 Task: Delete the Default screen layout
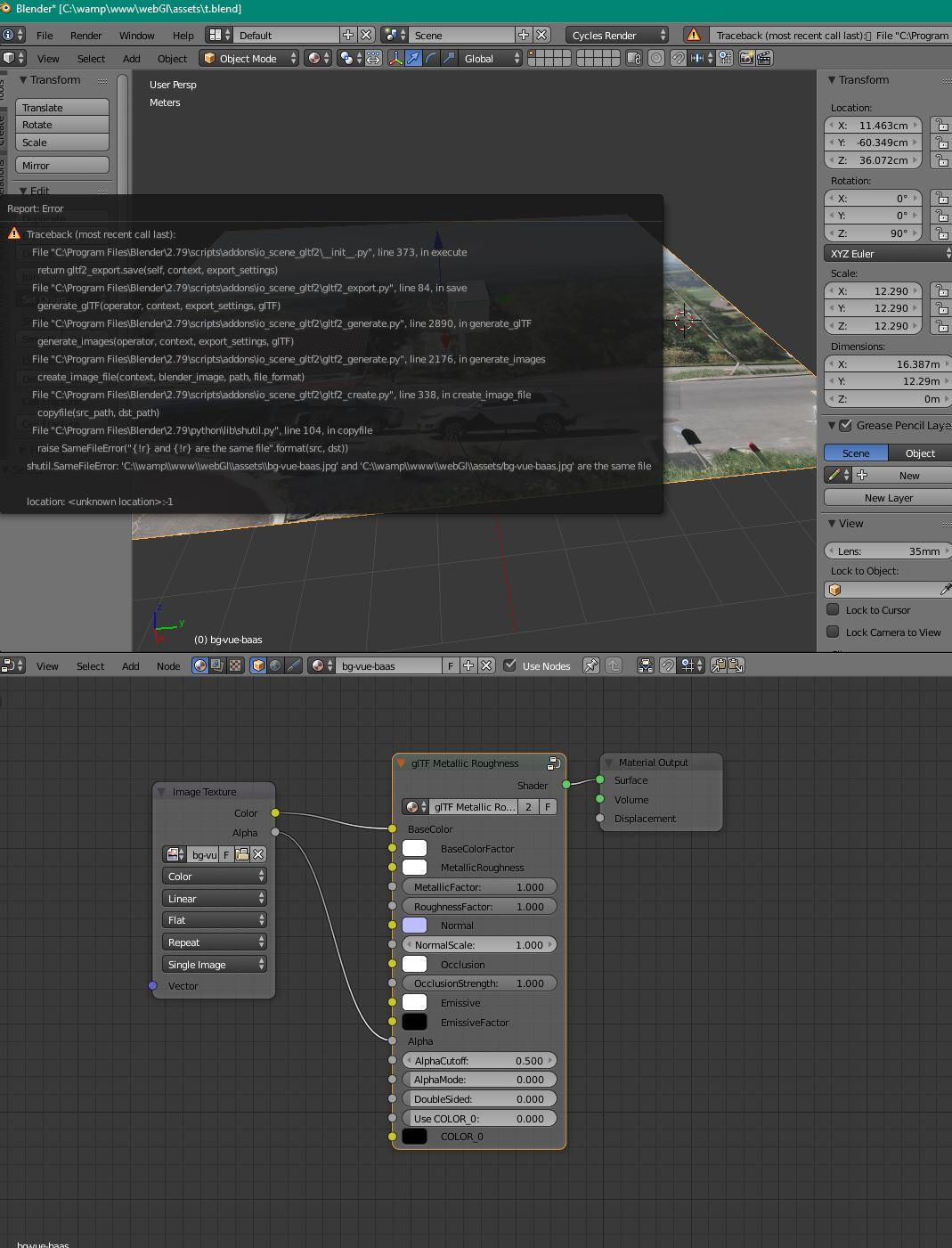coord(366,35)
